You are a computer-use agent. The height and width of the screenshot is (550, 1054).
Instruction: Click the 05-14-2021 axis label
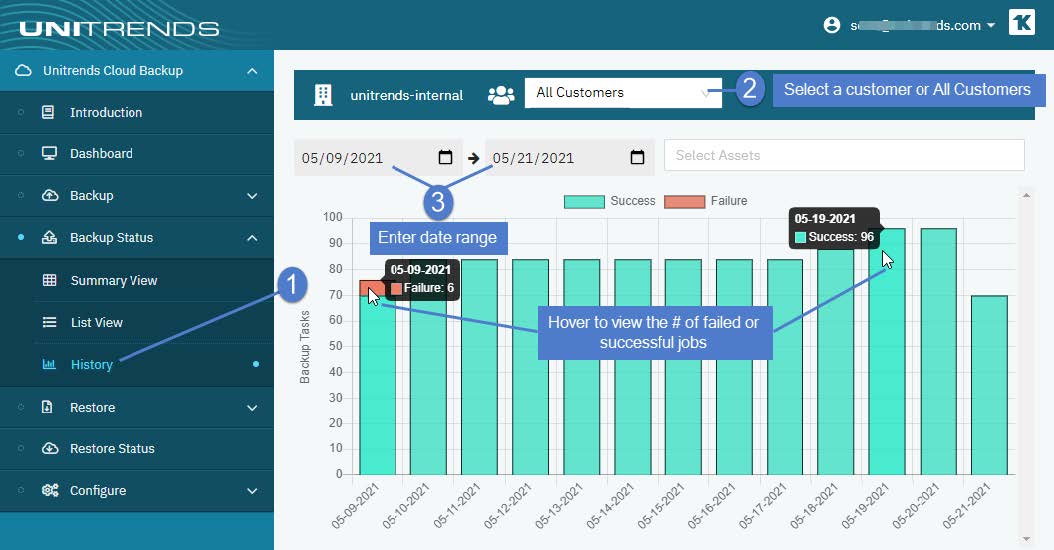pos(610,506)
